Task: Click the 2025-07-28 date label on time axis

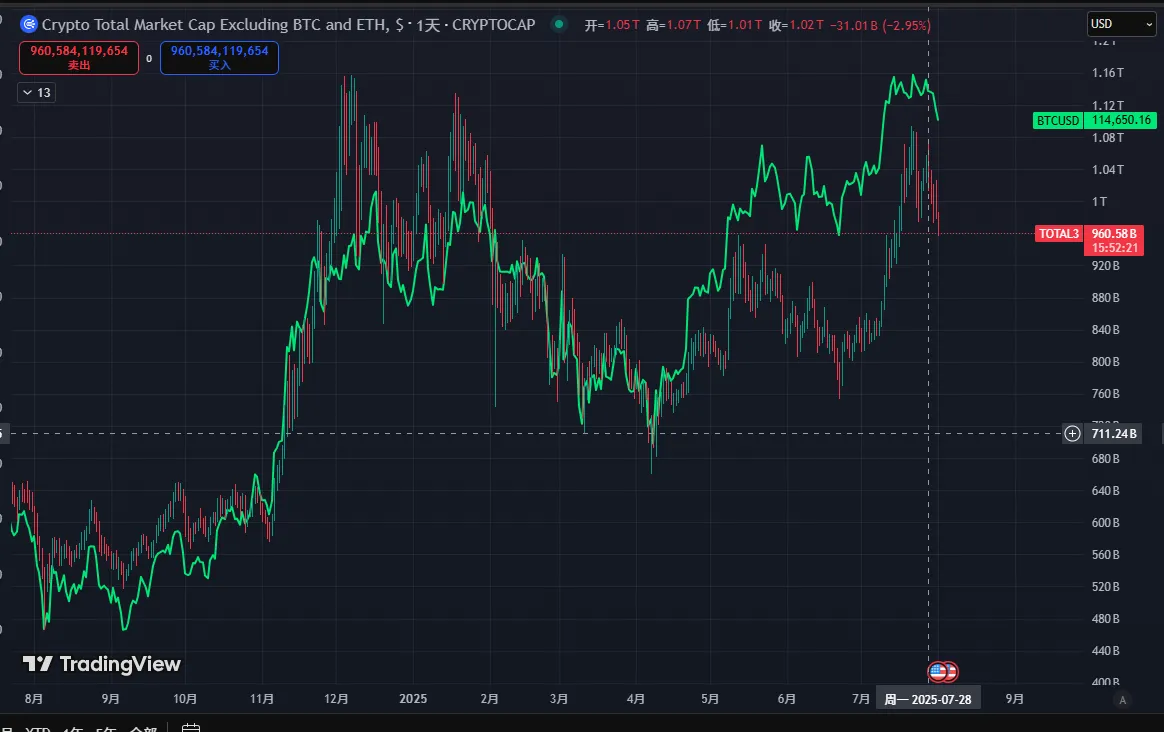Action: coord(927,700)
